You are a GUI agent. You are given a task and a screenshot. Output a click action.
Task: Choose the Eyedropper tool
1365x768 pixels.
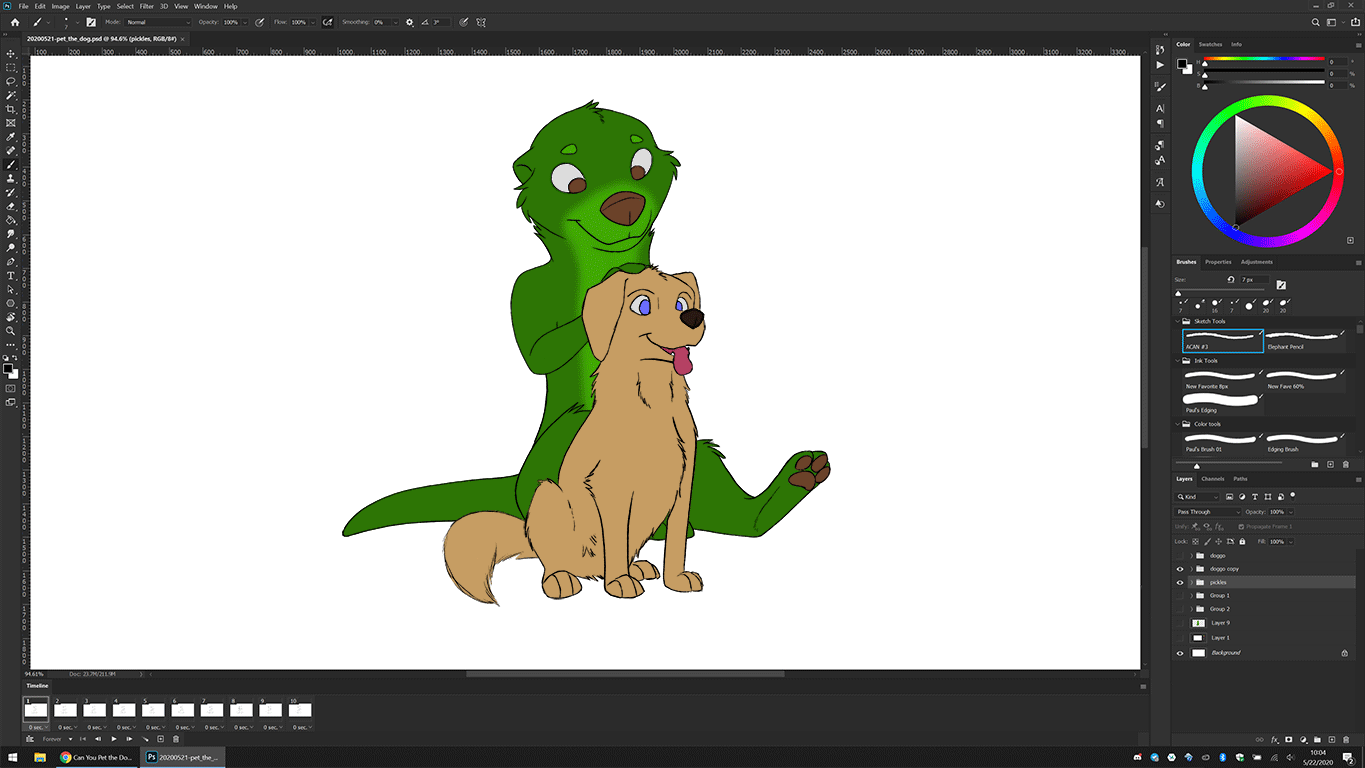click(11, 137)
